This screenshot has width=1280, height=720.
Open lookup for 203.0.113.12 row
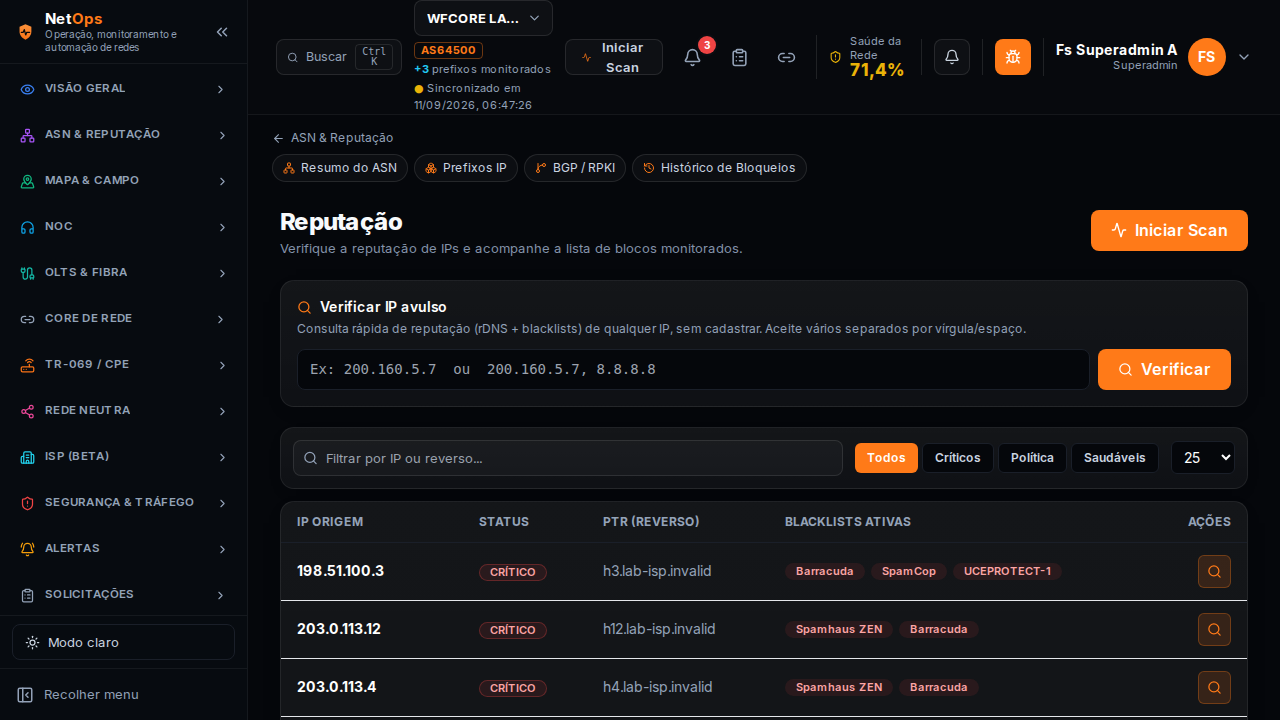tap(1214, 630)
